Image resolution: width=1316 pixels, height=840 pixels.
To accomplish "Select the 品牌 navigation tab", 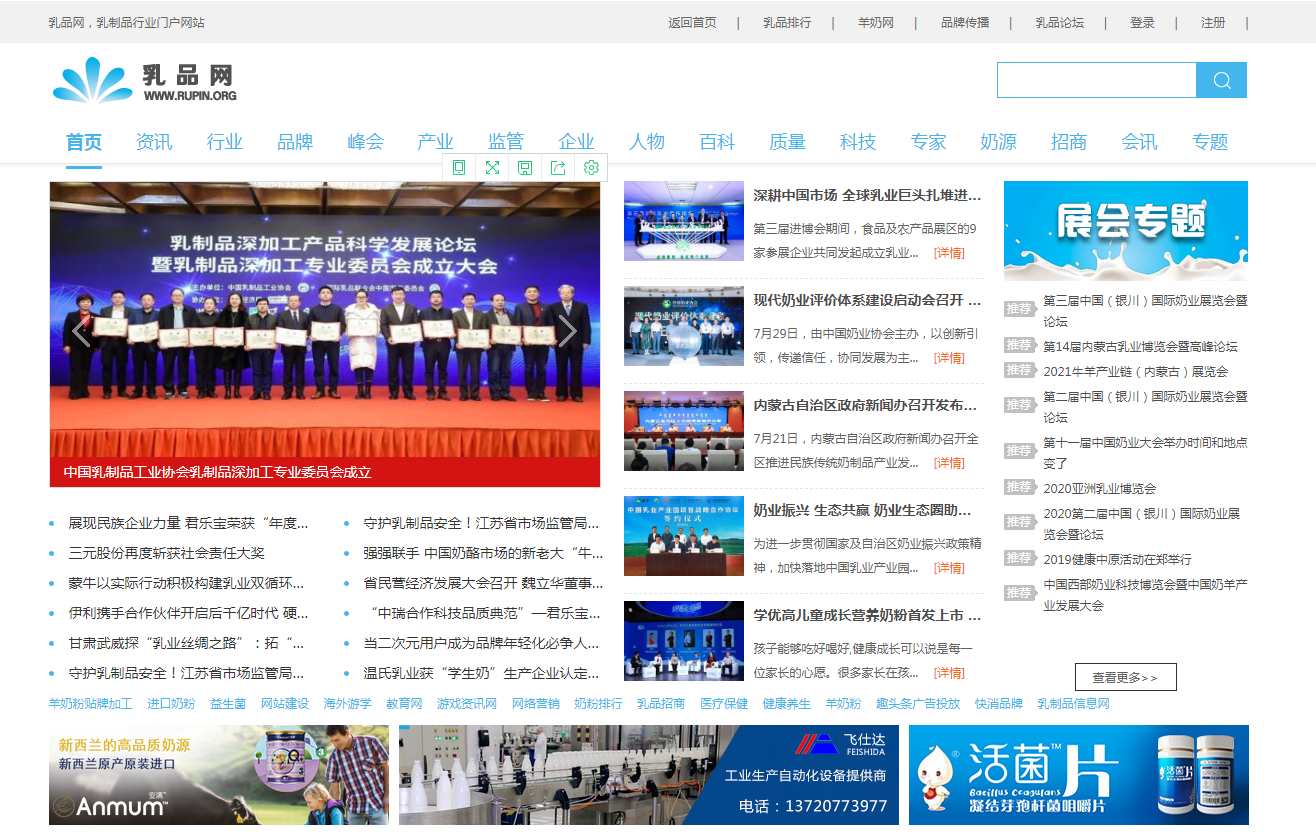I will pyautogui.click(x=295, y=142).
